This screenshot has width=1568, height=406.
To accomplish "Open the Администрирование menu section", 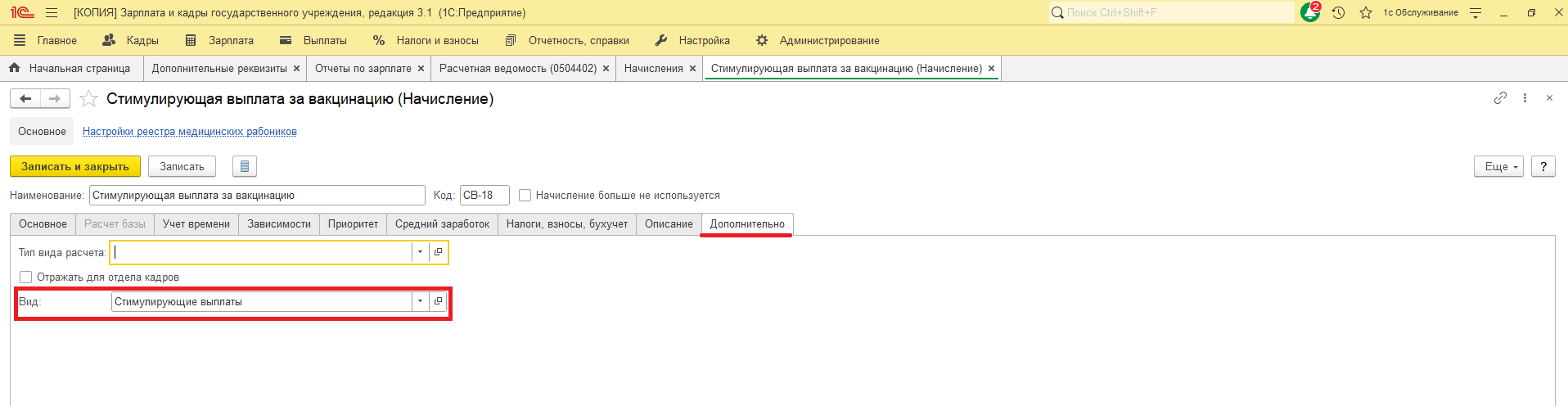I will coord(818,40).
